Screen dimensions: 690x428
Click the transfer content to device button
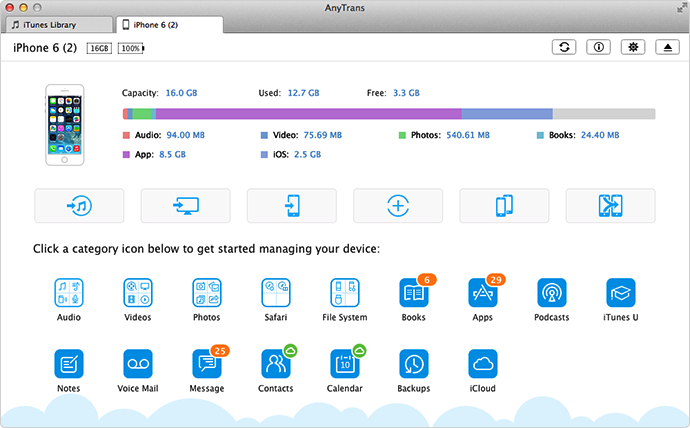[292, 206]
